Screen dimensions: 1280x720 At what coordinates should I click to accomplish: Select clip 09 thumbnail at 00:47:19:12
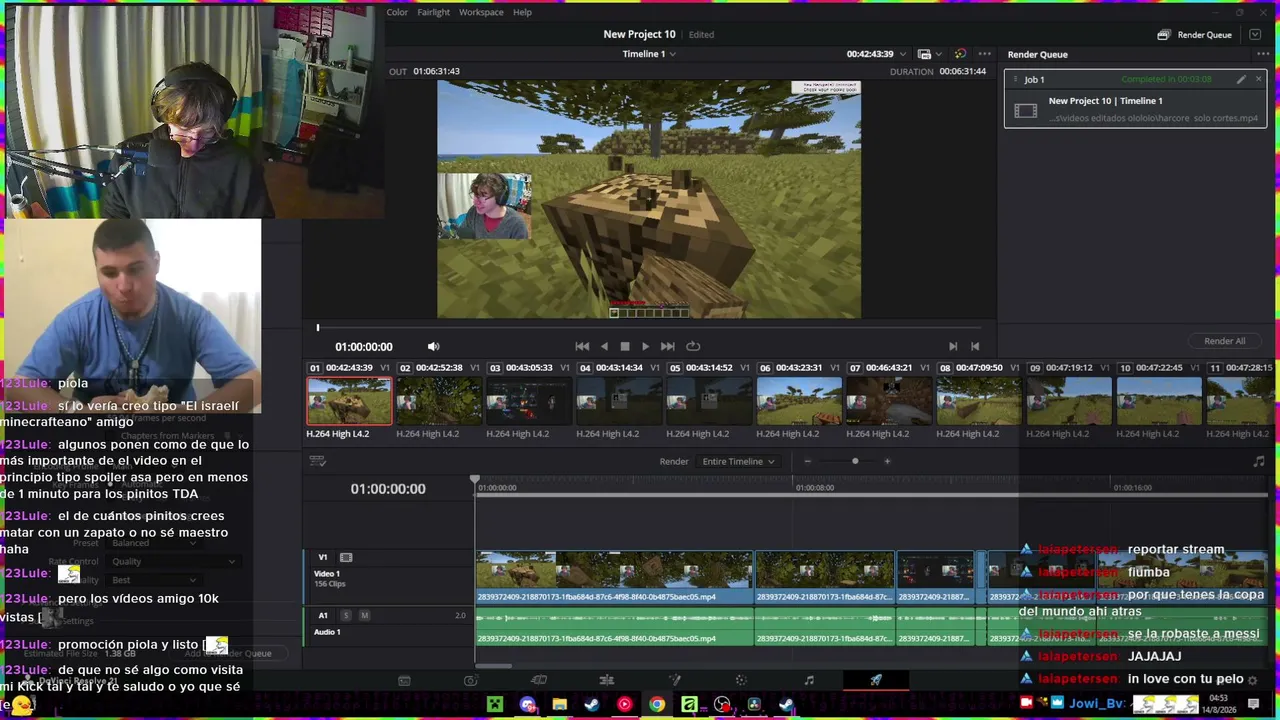pos(1069,401)
